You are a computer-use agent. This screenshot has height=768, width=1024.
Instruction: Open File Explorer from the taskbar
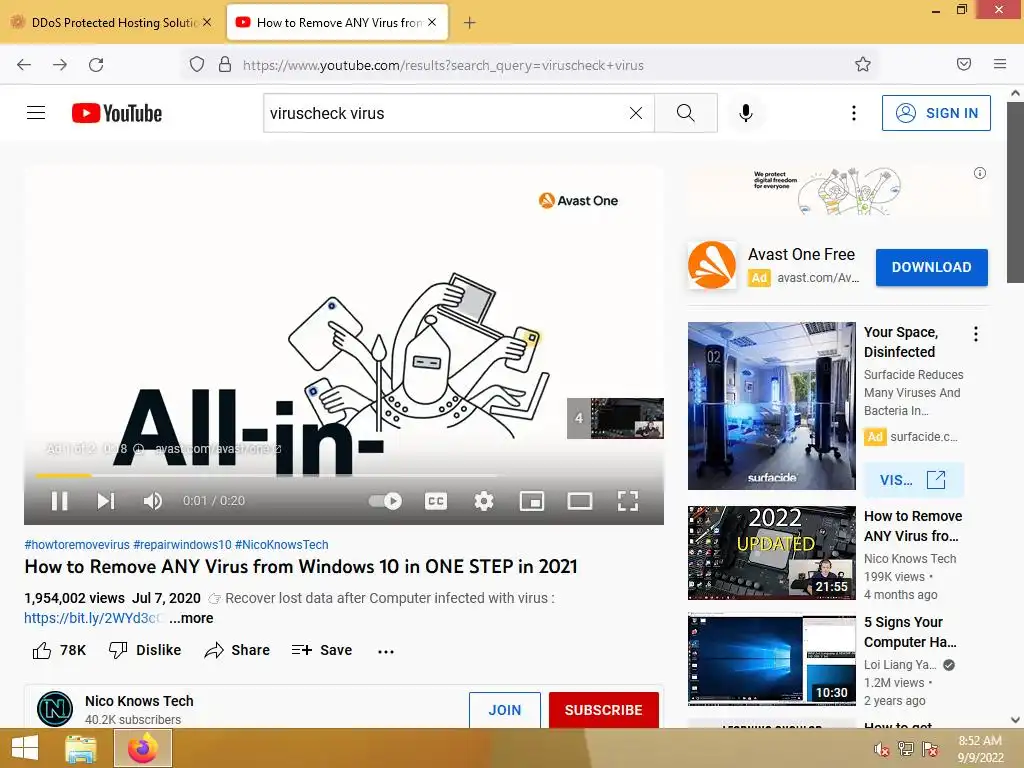tap(80, 748)
